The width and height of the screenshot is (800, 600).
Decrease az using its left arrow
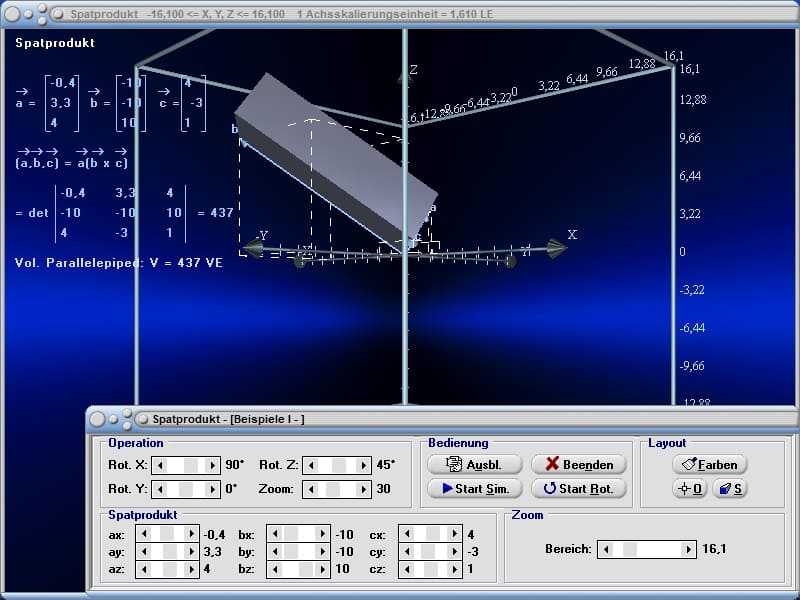[144, 569]
